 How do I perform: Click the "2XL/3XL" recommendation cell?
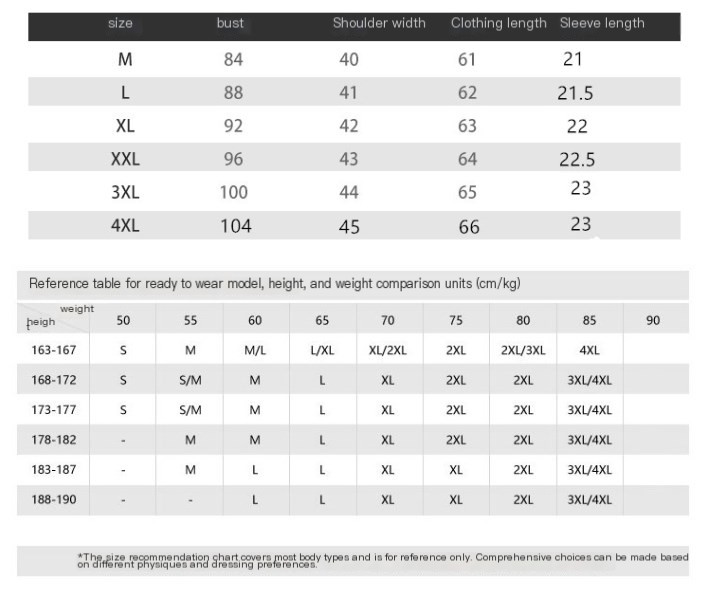523,350
